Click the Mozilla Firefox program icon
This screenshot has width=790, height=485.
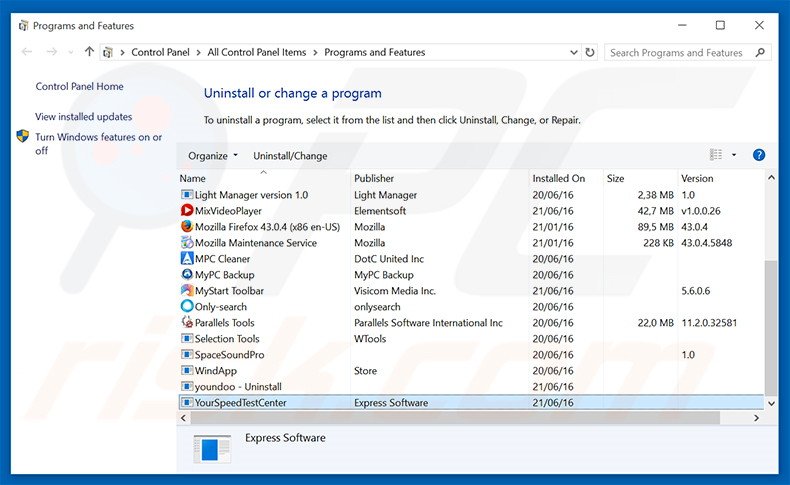pyautogui.click(x=186, y=227)
